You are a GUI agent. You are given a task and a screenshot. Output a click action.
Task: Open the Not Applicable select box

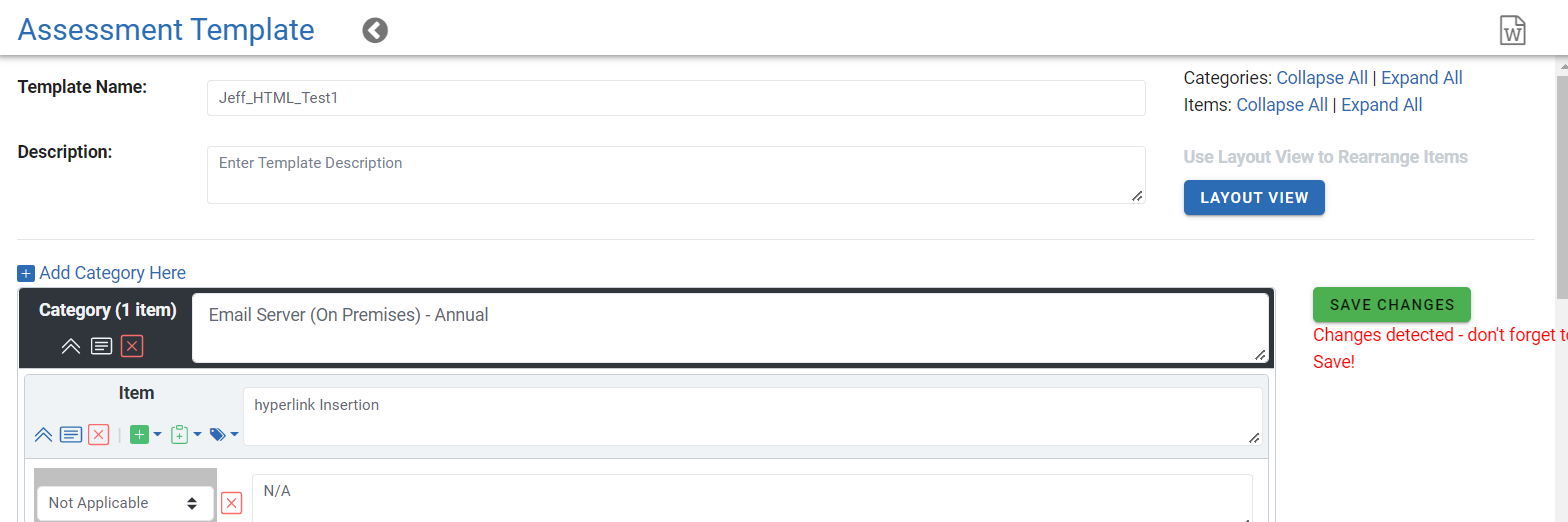pos(125,503)
